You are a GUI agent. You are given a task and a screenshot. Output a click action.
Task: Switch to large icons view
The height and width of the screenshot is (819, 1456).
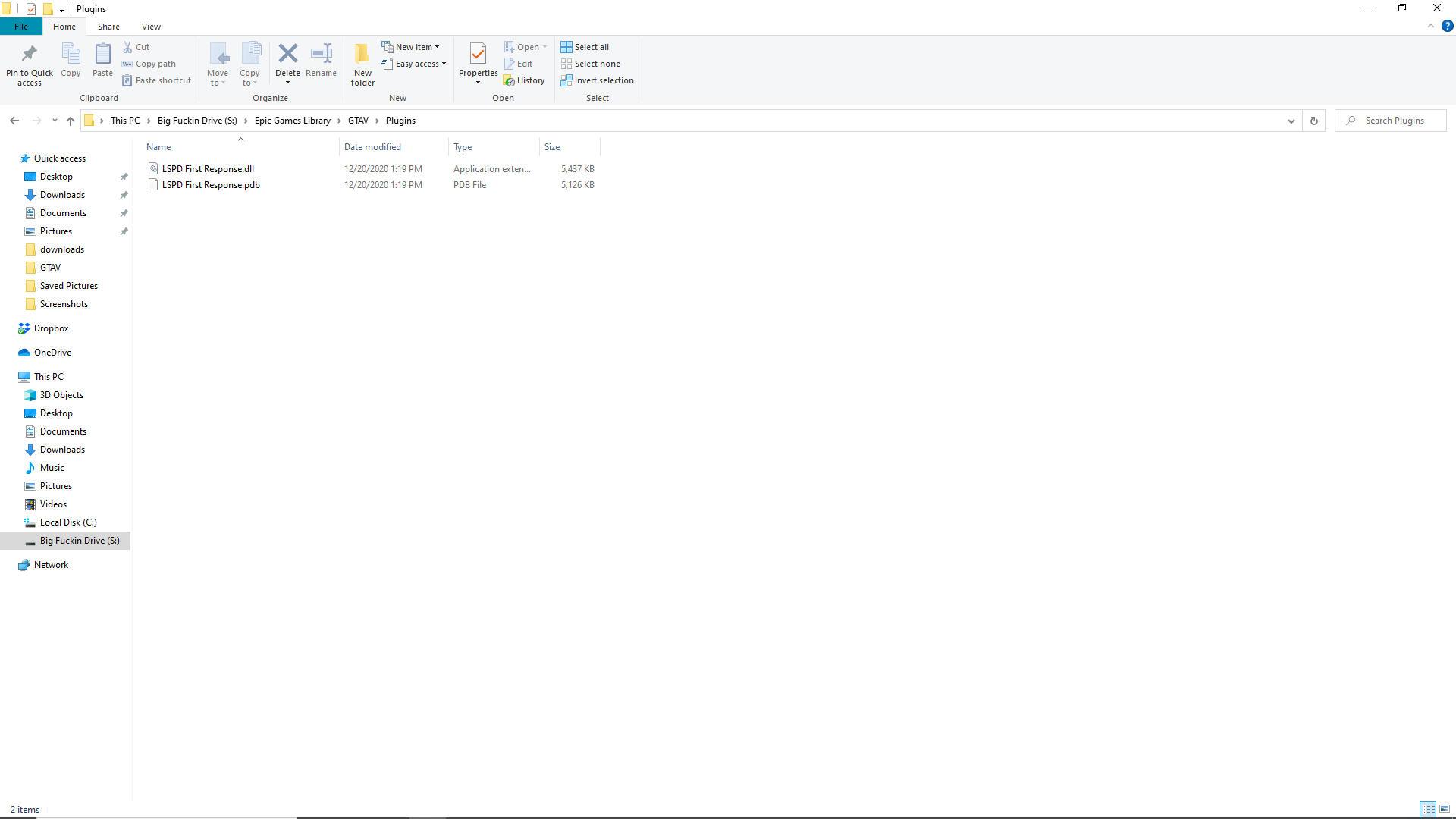(1445, 809)
